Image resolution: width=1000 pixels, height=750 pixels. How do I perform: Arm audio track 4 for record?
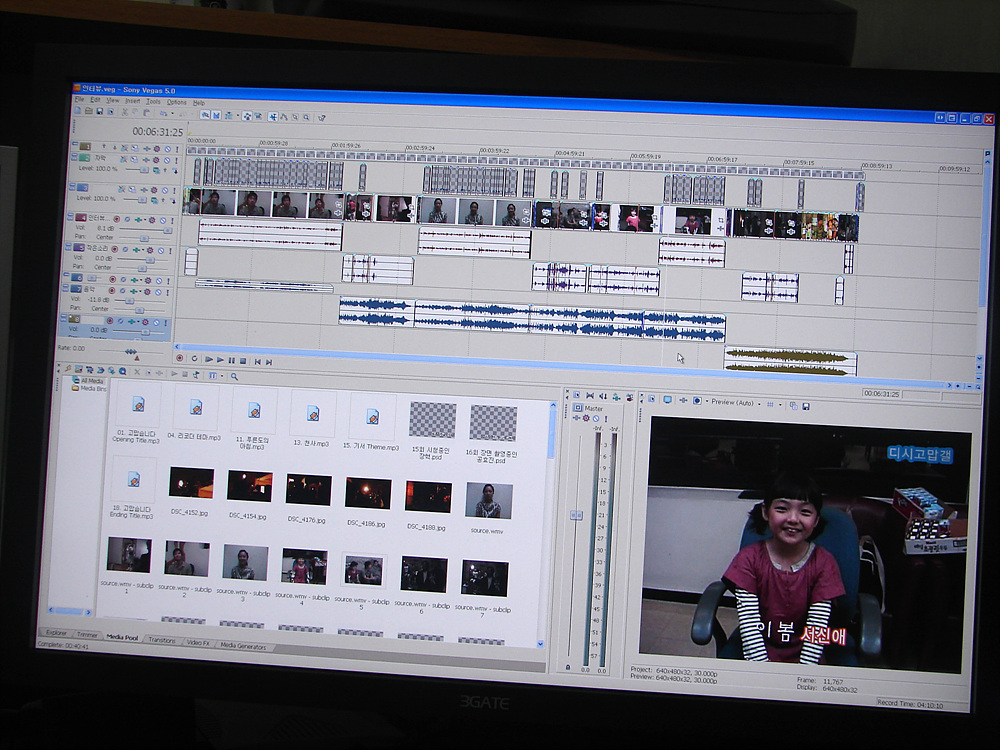click(x=116, y=219)
